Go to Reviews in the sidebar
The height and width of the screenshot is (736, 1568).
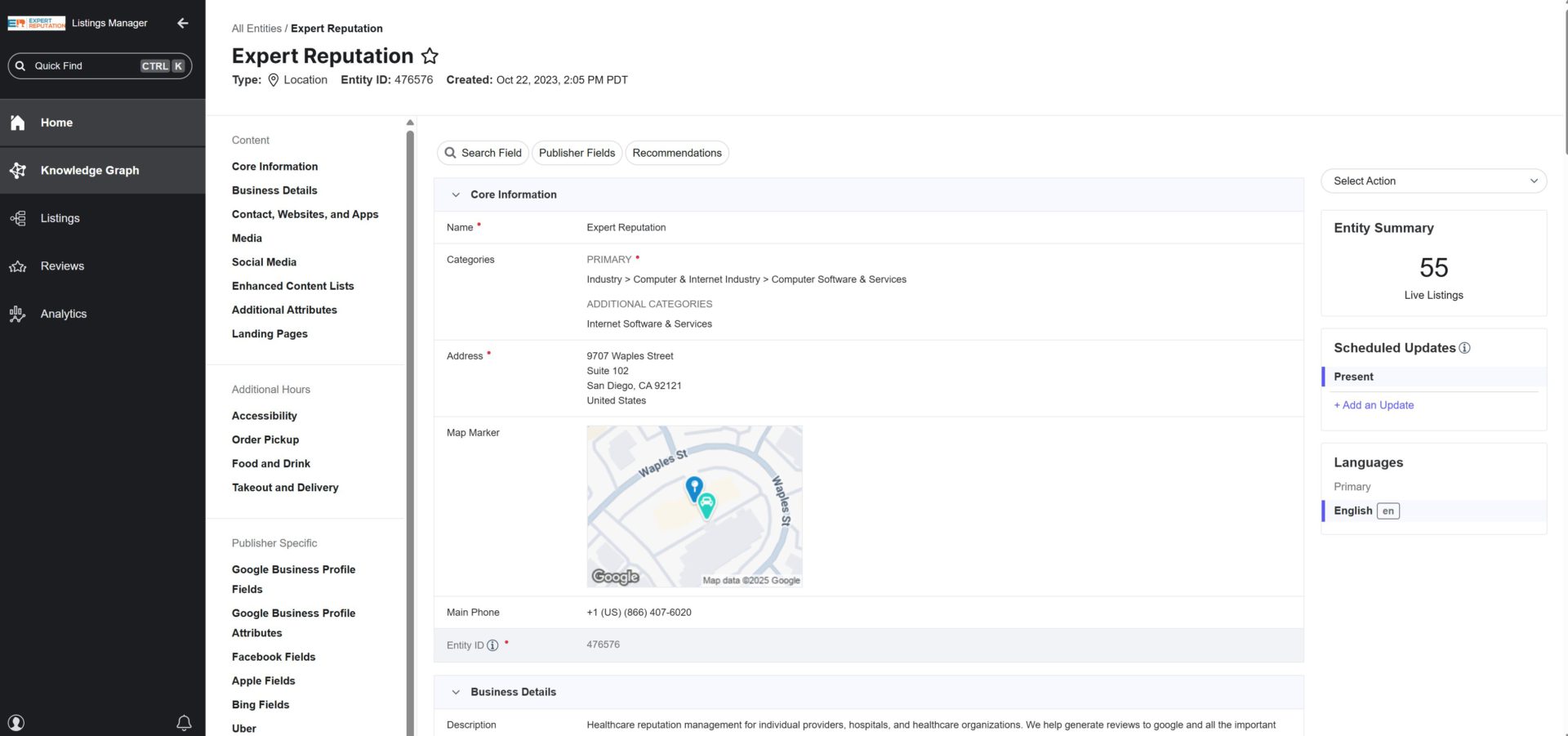coord(62,266)
